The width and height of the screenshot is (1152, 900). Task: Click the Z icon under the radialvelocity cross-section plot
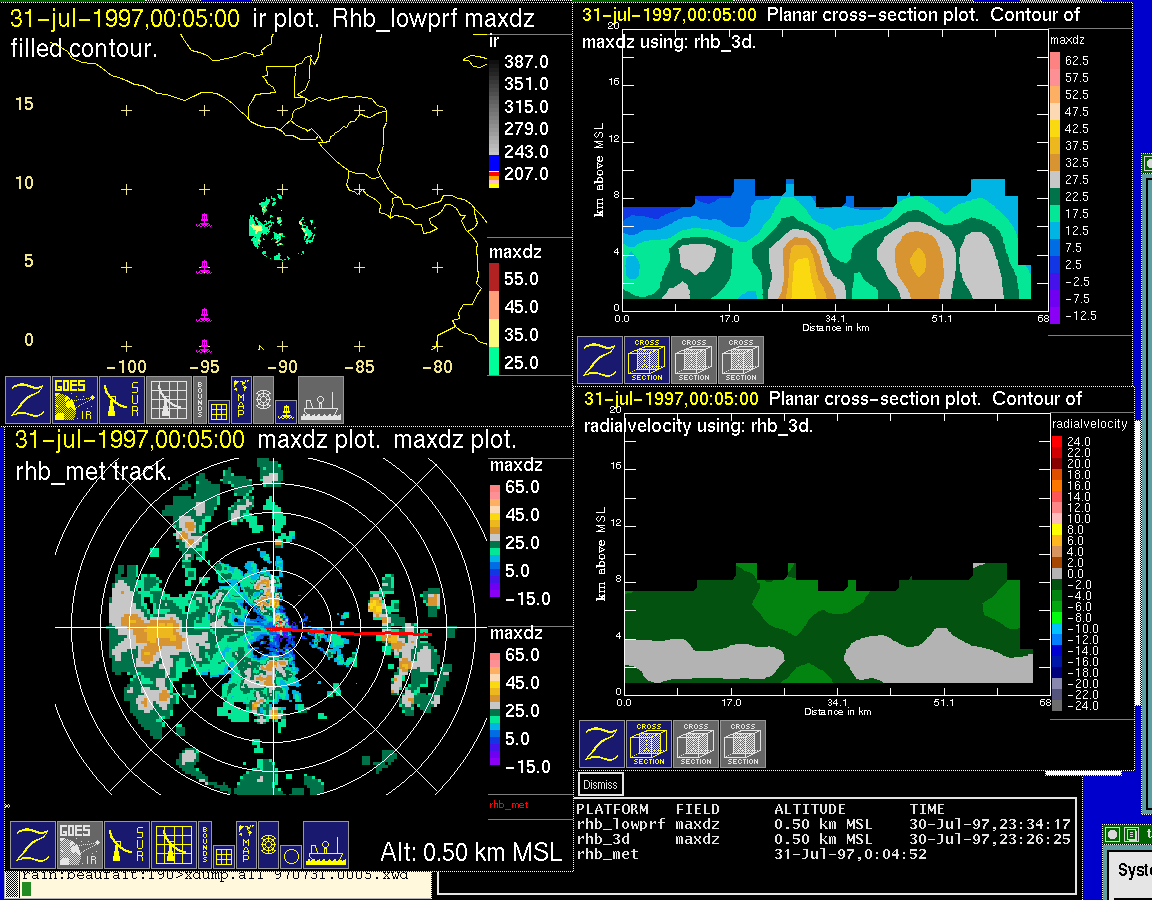(602, 744)
